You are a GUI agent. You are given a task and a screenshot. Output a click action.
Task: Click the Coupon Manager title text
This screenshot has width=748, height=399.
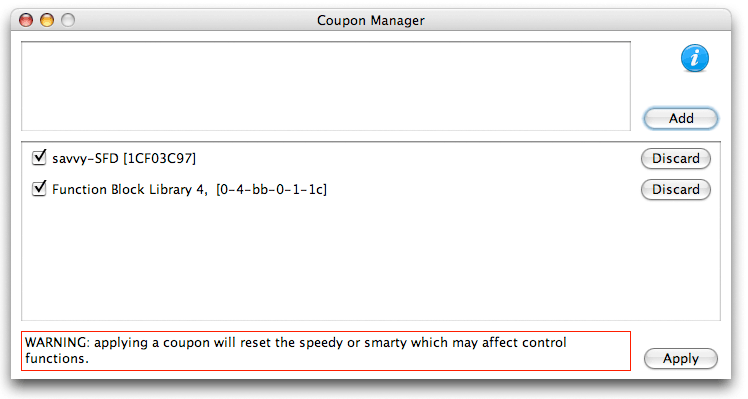tap(371, 21)
